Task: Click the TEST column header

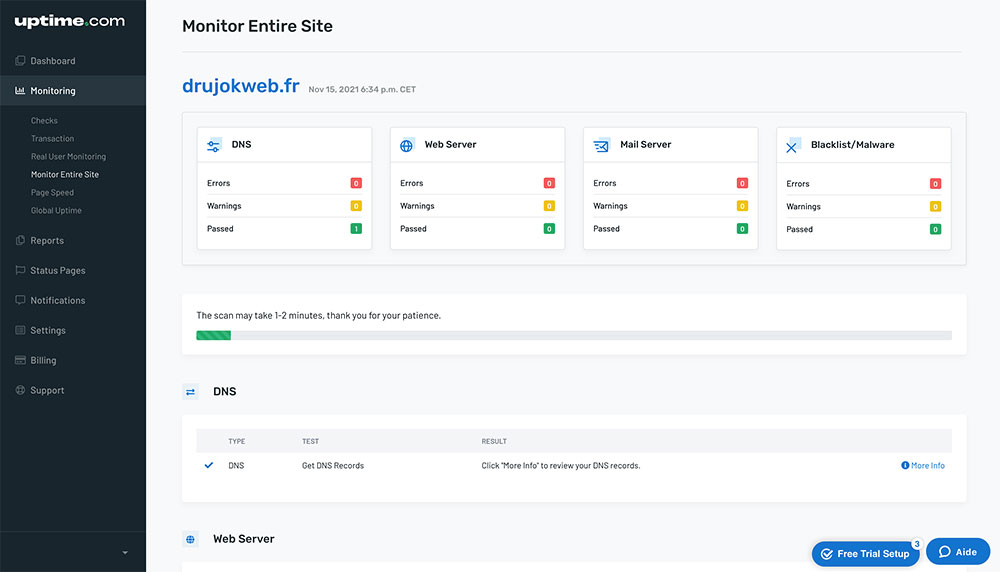Action: click(311, 441)
